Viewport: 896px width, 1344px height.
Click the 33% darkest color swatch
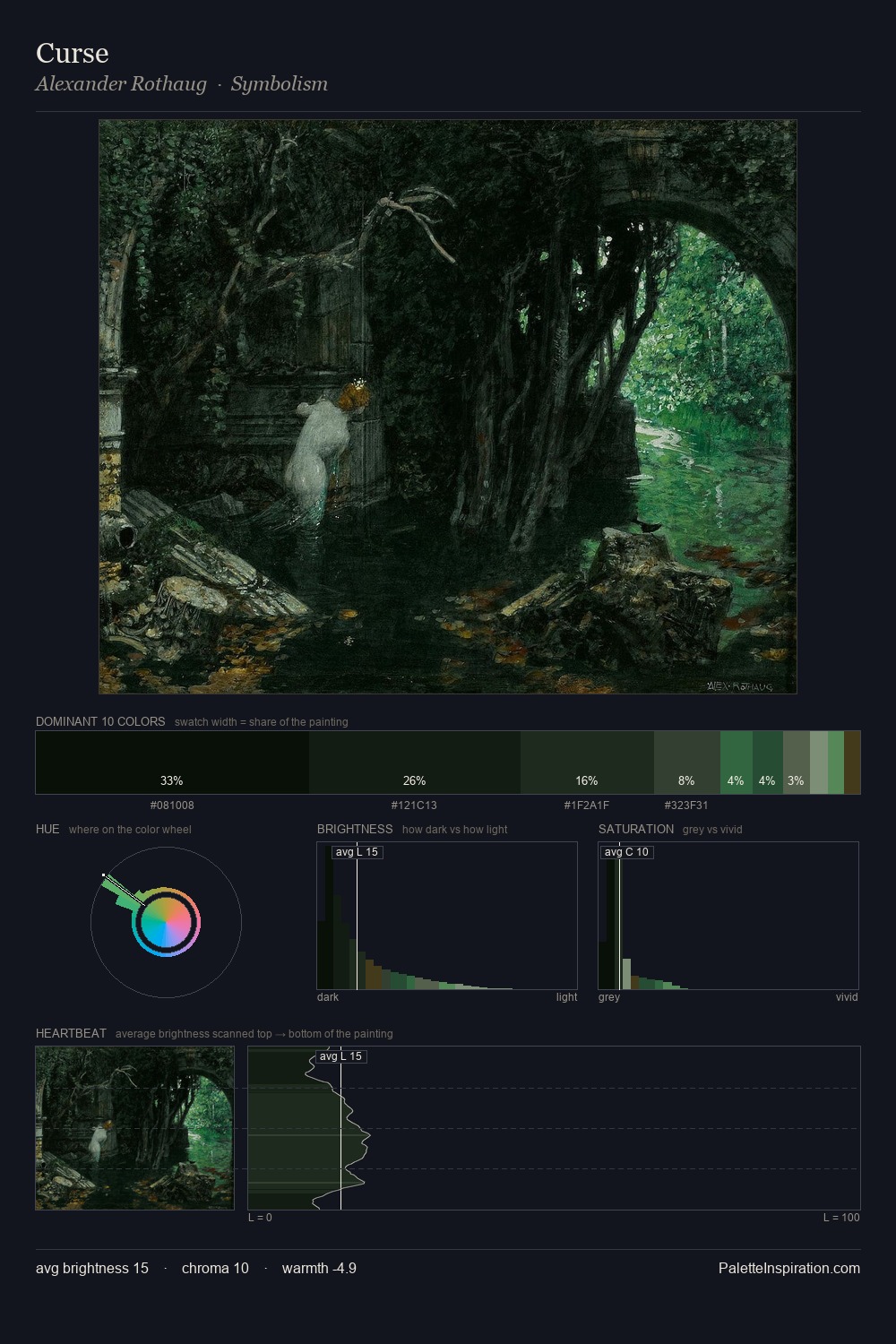click(x=172, y=762)
